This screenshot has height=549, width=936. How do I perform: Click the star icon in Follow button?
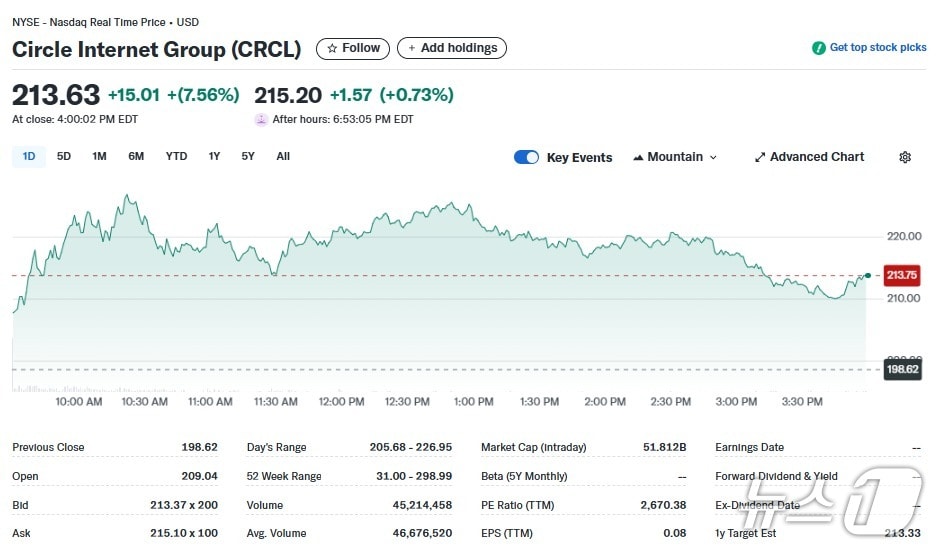click(x=333, y=48)
